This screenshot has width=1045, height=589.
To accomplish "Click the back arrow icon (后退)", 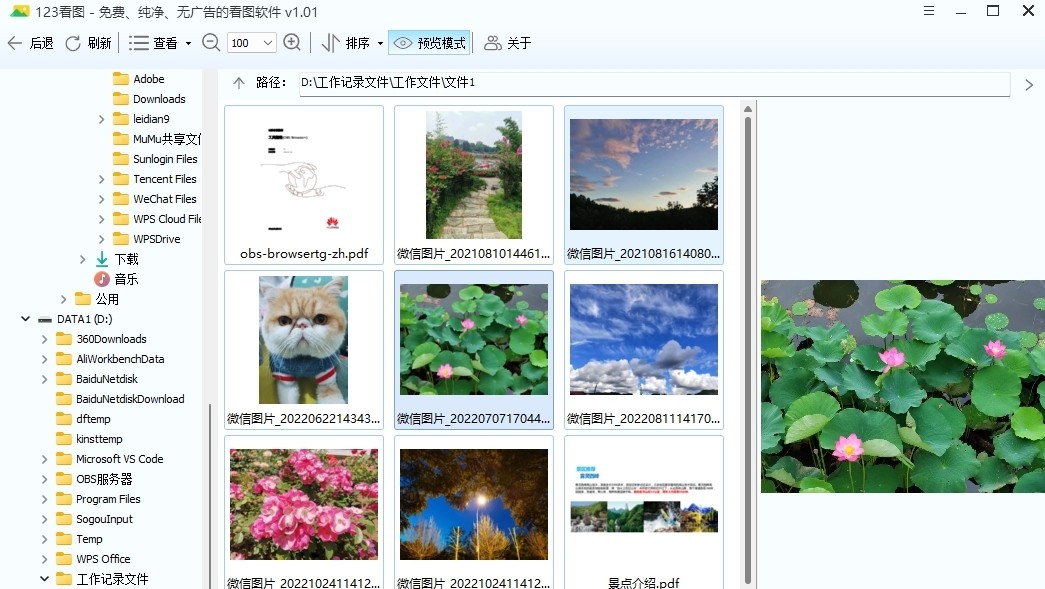I will click(15, 43).
